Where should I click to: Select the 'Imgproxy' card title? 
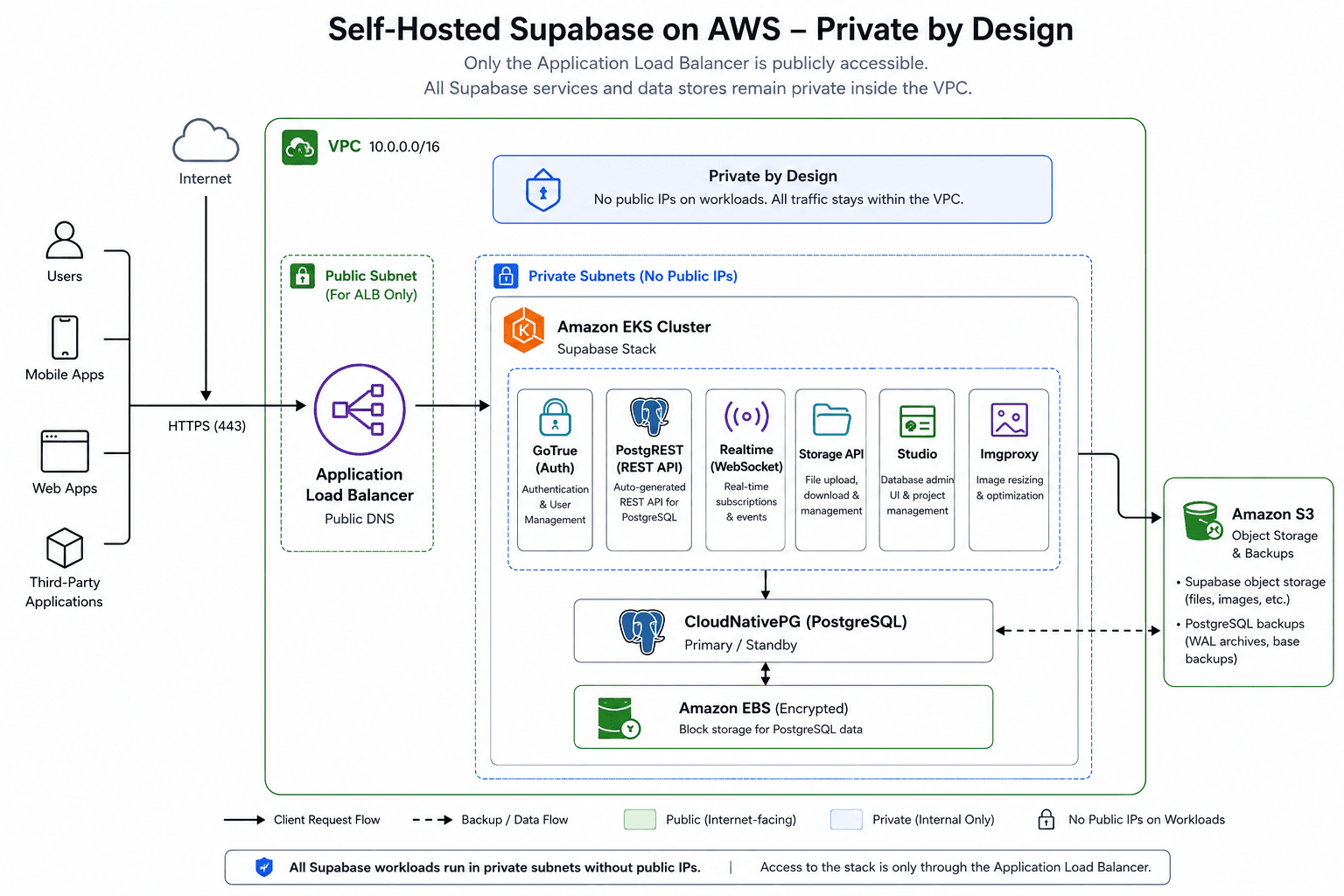coord(1009,454)
